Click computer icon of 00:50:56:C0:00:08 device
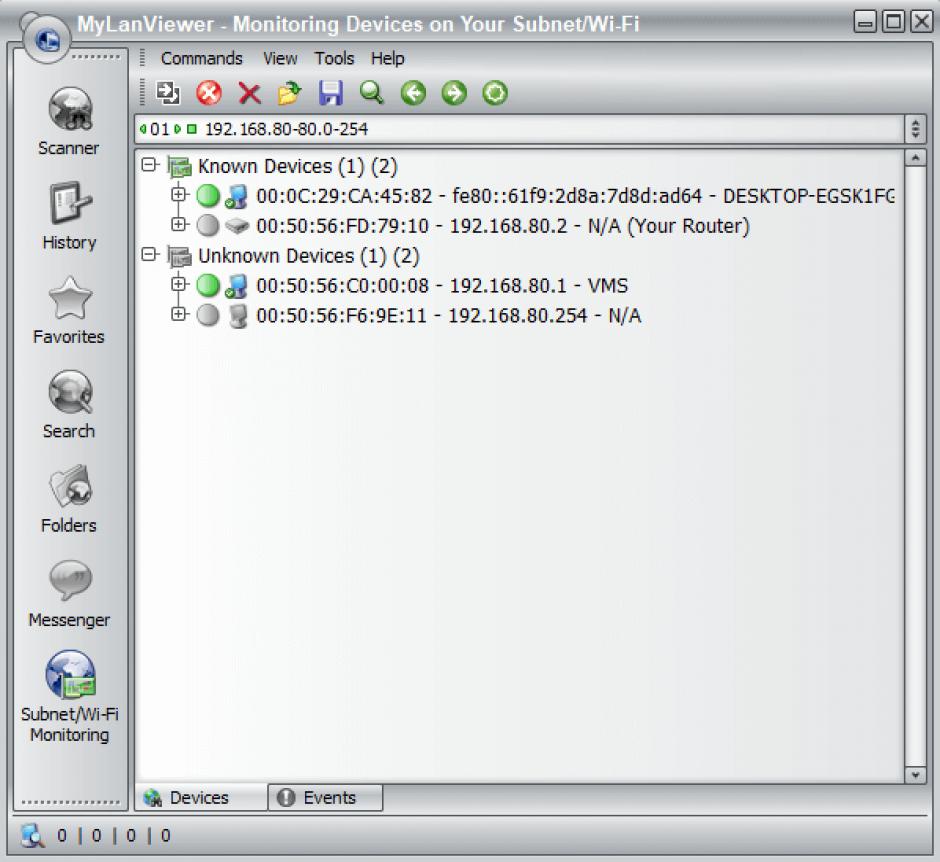Viewport: 940px width, 862px height. [x=236, y=286]
